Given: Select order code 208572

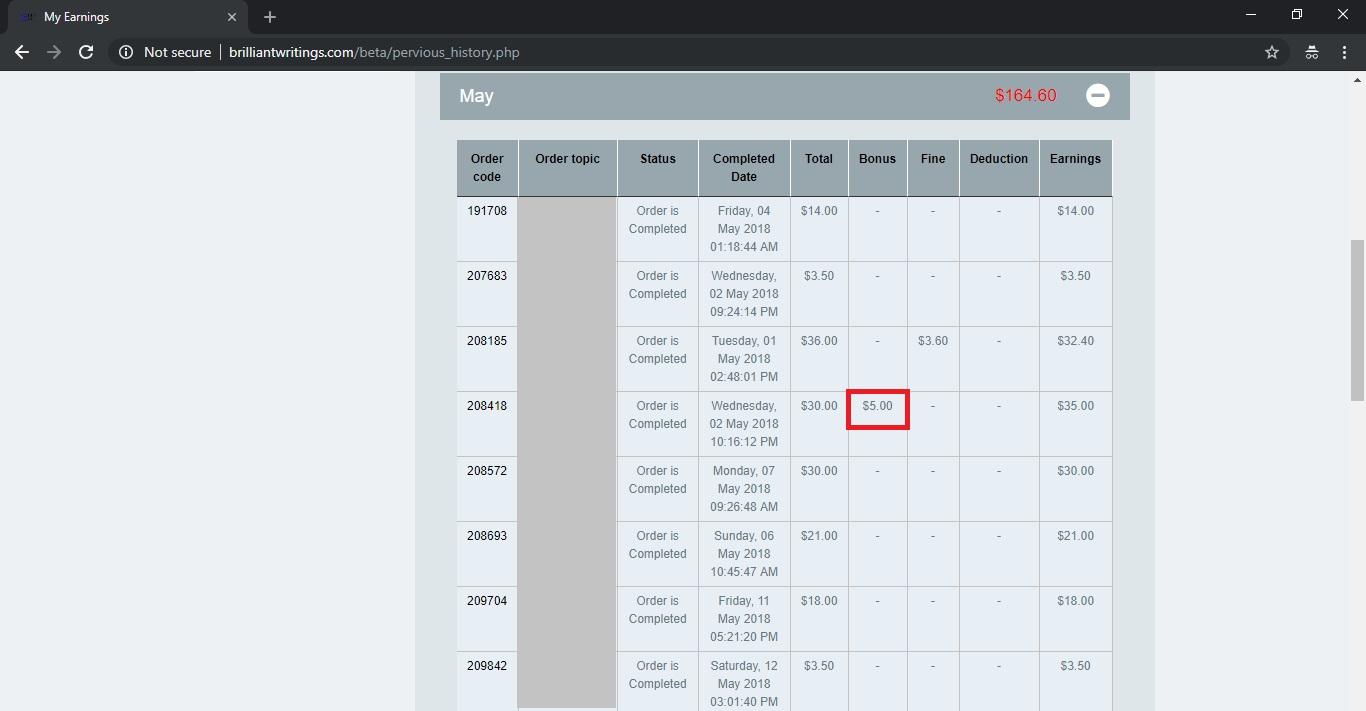Looking at the screenshot, I should 487,471.
